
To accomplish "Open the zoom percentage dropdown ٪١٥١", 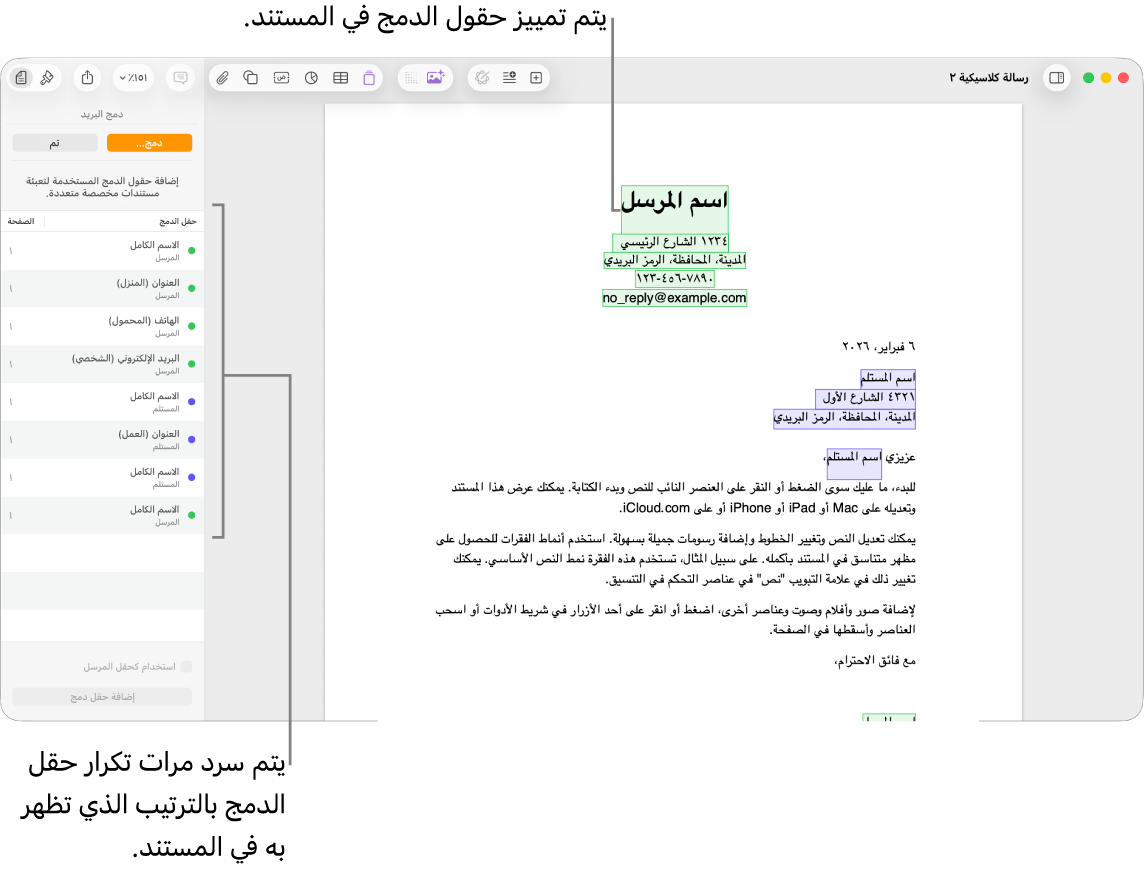I will 134,77.
